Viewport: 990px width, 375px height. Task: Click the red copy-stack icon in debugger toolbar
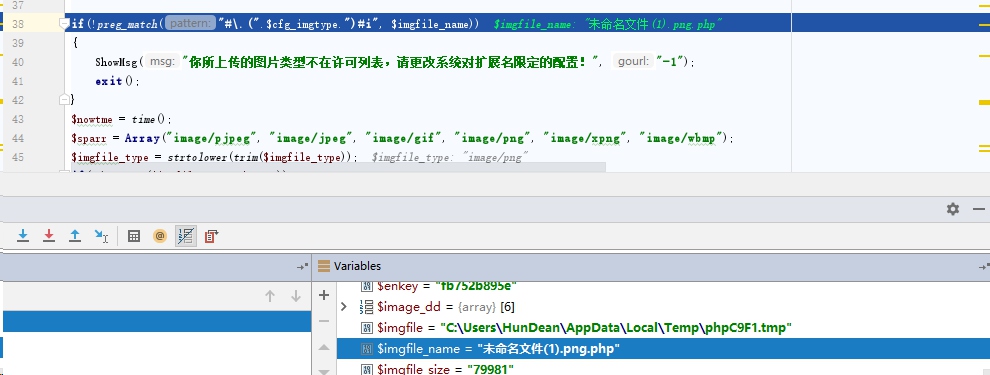[212, 236]
